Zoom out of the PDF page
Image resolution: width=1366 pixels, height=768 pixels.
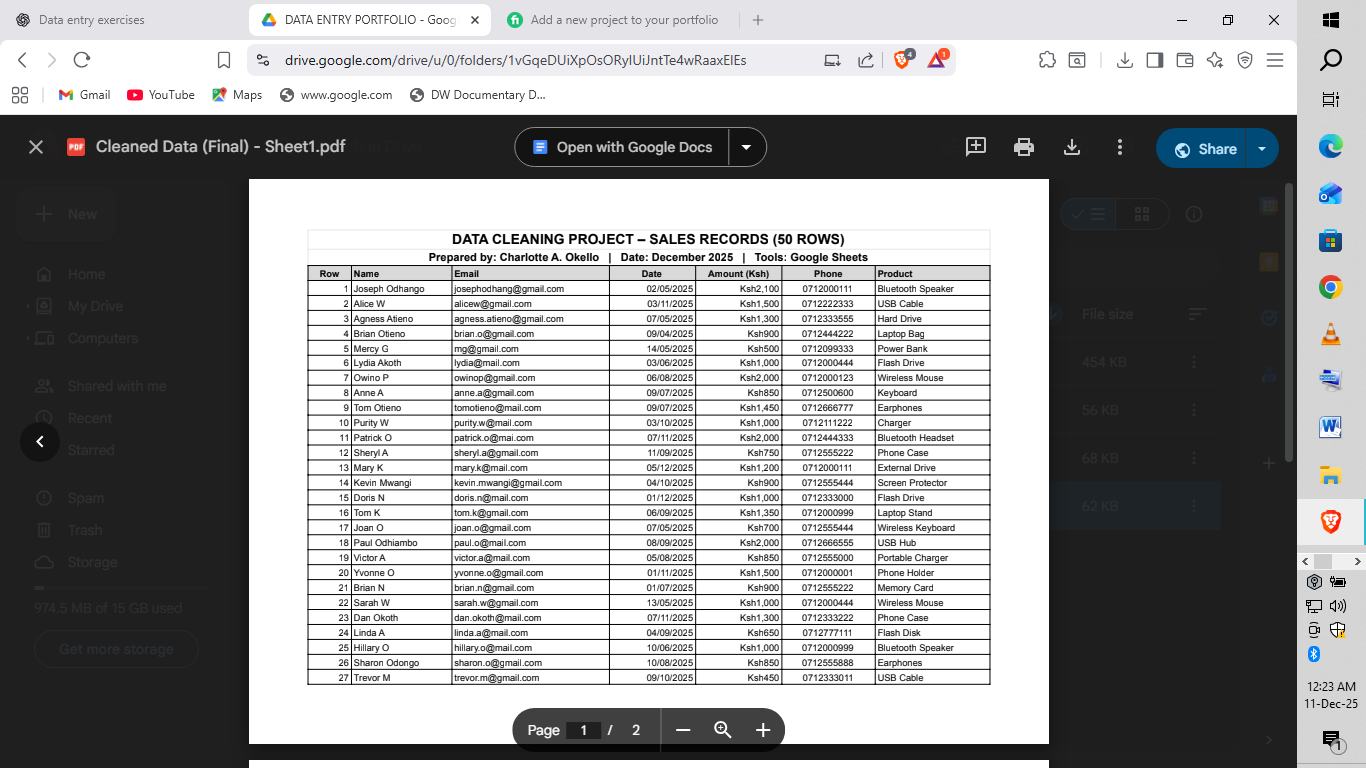point(683,730)
